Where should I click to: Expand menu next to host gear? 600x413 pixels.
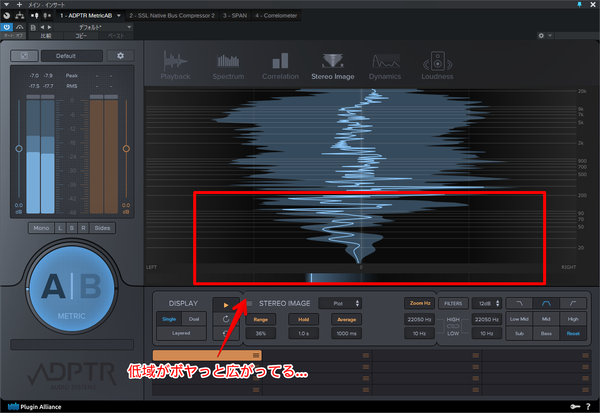pyautogui.click(x=550, y=36)
